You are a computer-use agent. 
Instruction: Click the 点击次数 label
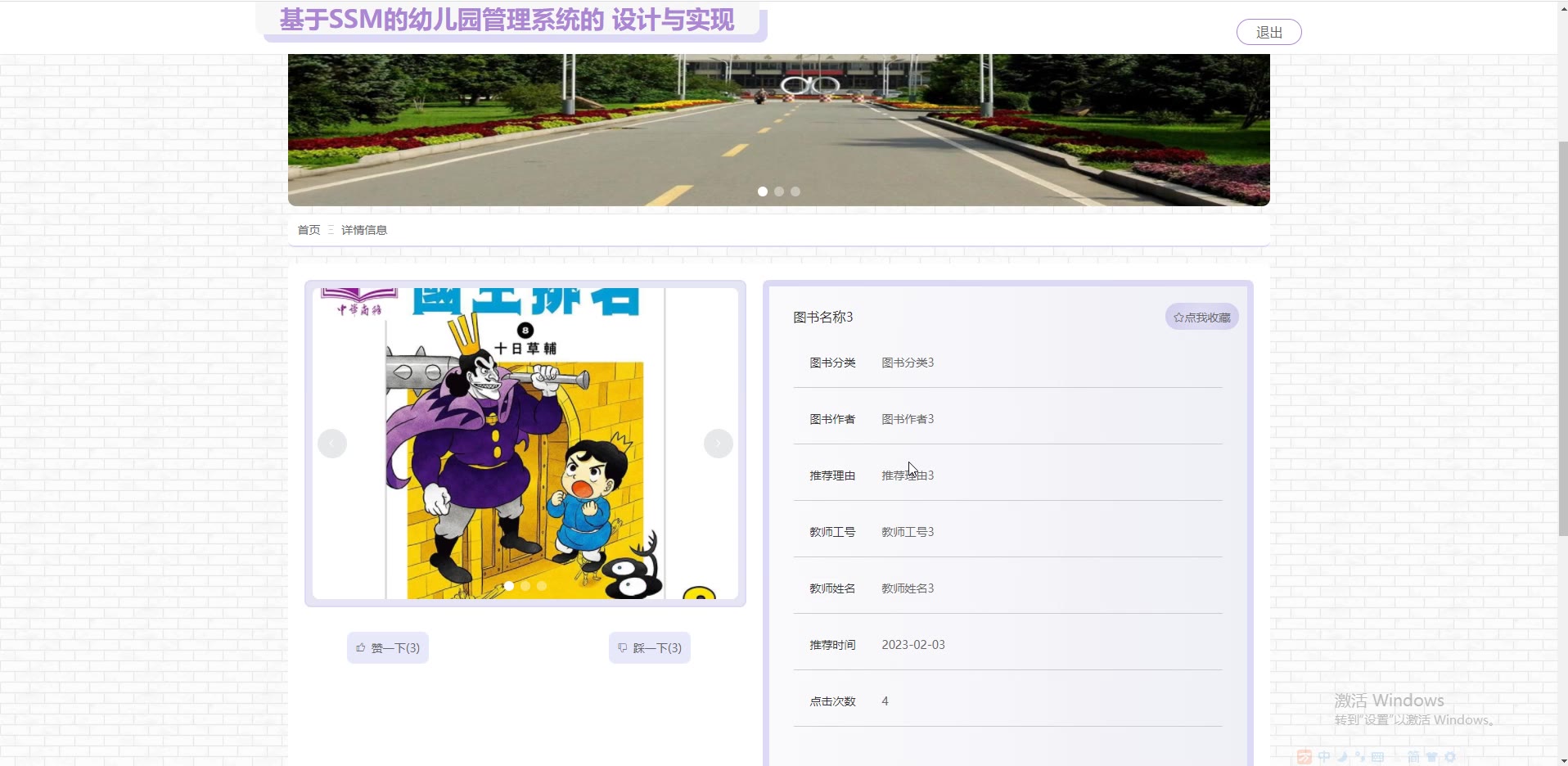(x=832, y=701)
